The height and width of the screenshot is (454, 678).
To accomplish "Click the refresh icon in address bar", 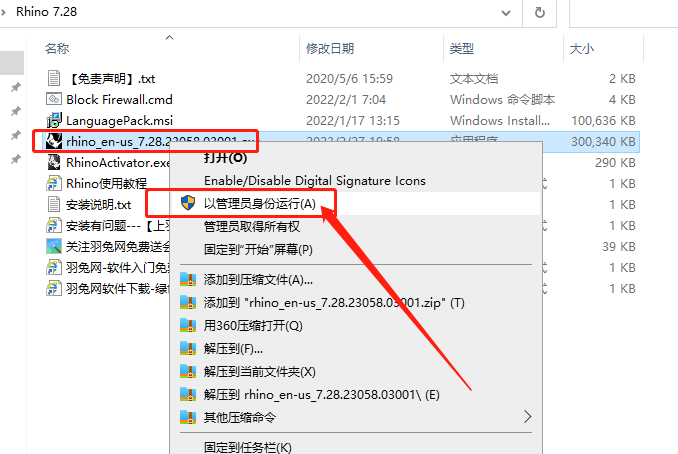I will (540, 13).
